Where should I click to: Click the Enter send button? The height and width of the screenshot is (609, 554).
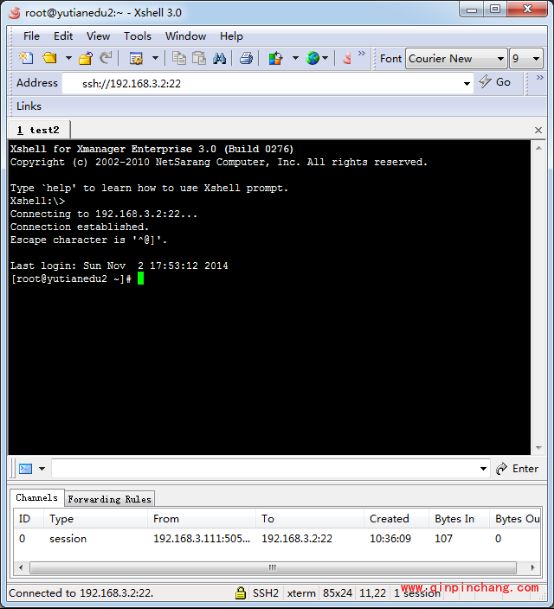coord(517,469)
